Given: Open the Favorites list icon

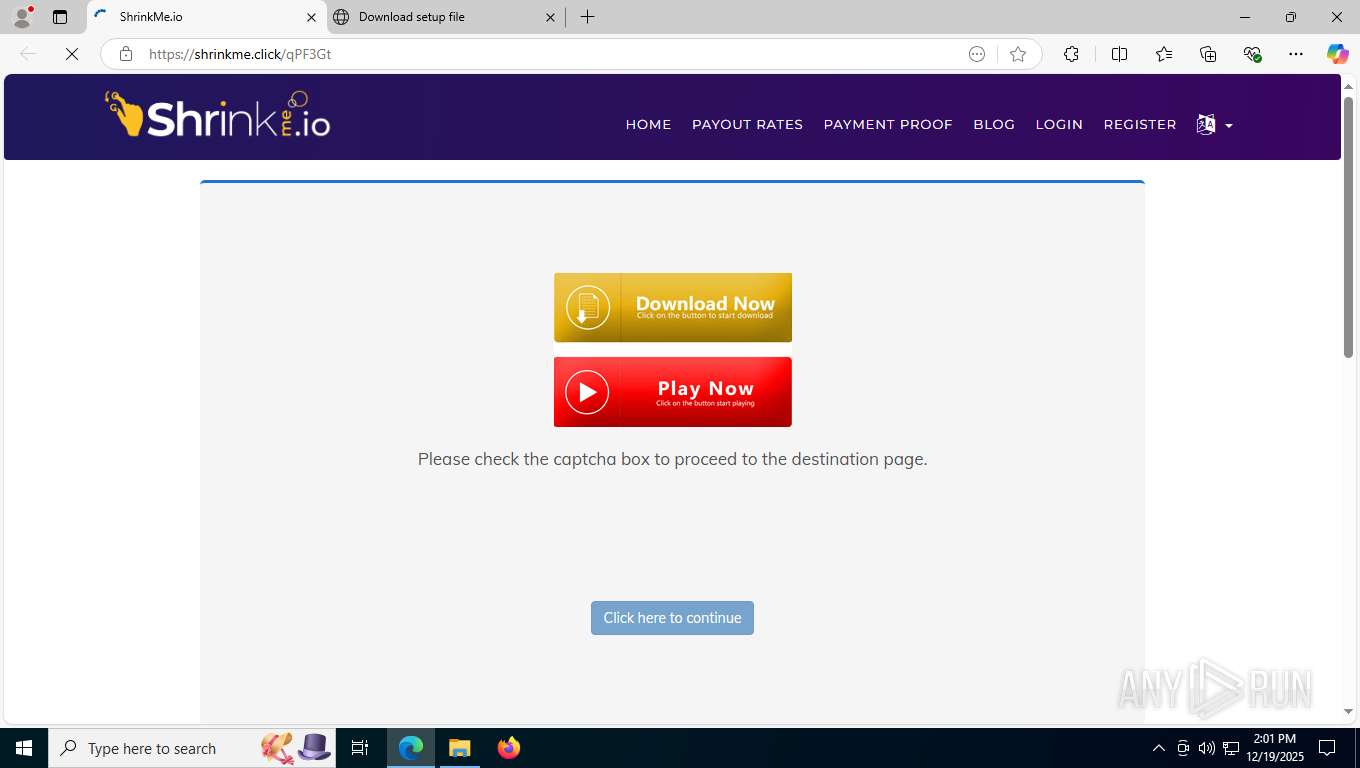Looking at the screenshot, I should [x=1164, y=54].
